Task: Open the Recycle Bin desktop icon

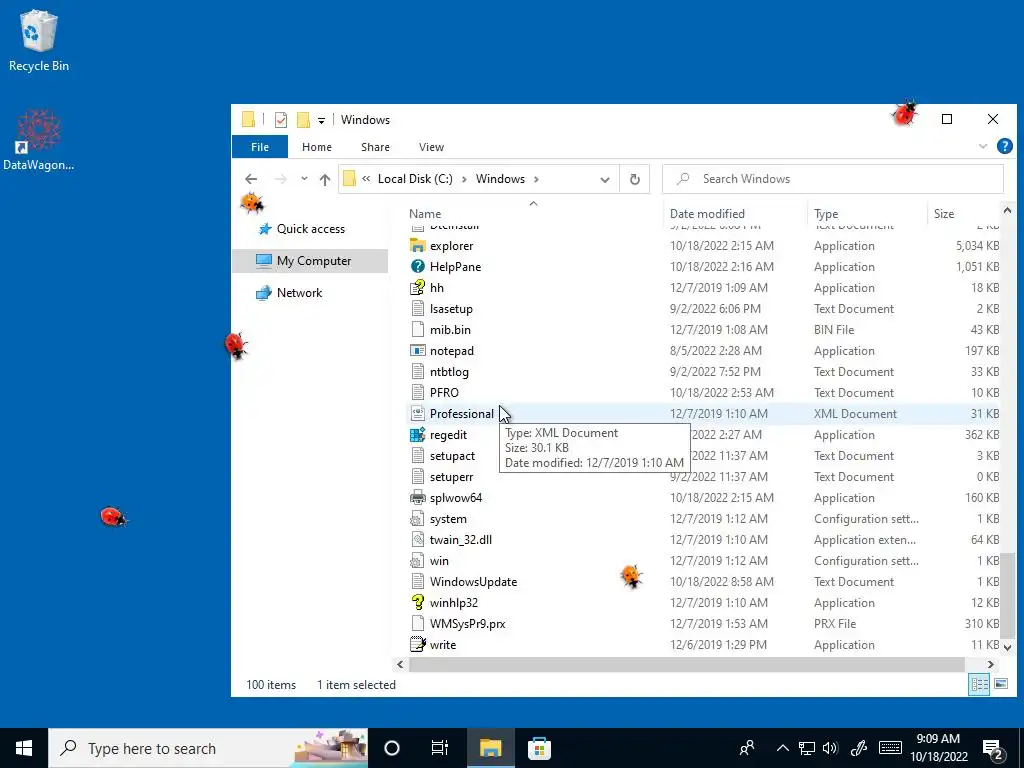Action: 39,40
